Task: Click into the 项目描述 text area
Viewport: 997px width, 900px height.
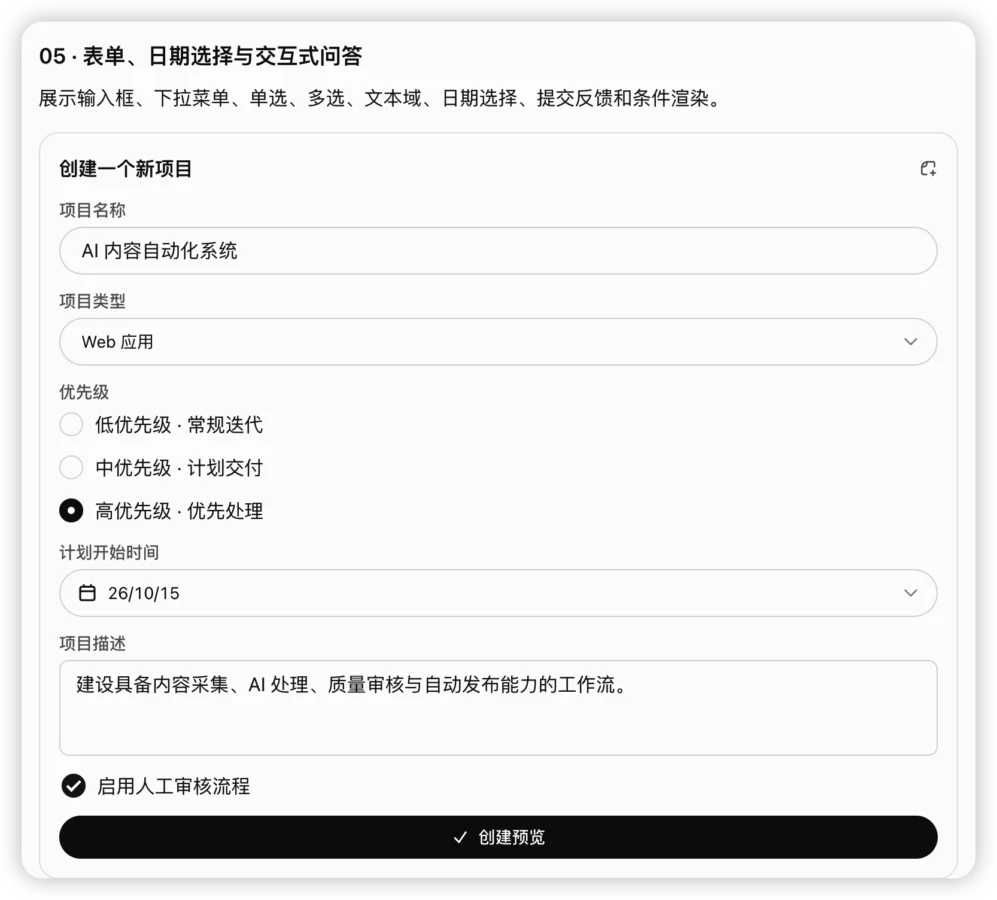Action: pyautogui.click(x=498, y=708)
